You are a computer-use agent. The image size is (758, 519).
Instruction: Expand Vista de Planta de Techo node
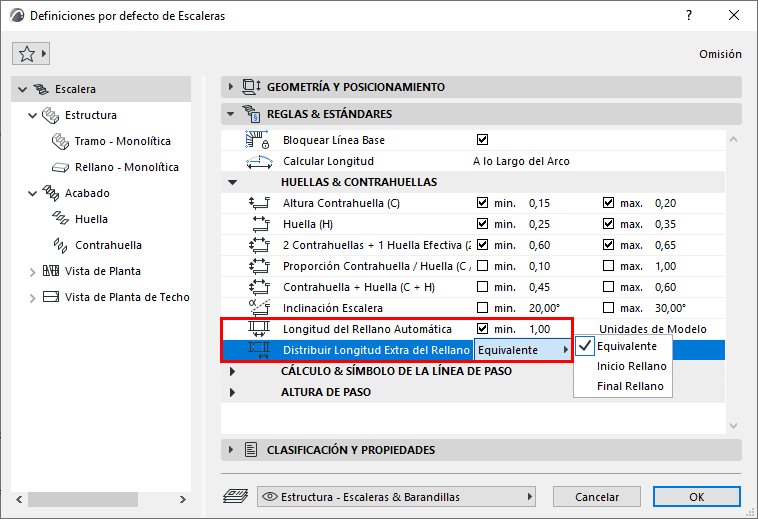(32, 298)
